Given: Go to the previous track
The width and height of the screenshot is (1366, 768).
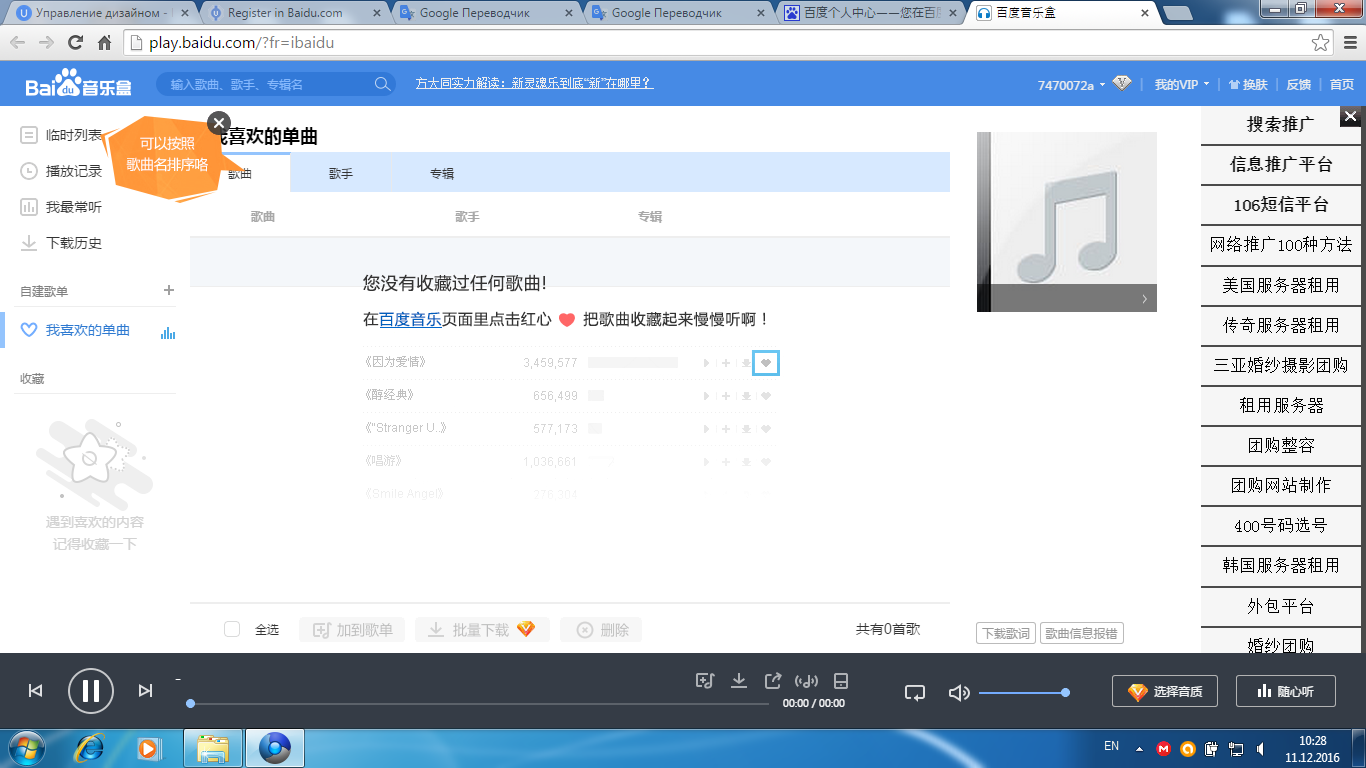Looking at the screenshot, I should 35,690.
